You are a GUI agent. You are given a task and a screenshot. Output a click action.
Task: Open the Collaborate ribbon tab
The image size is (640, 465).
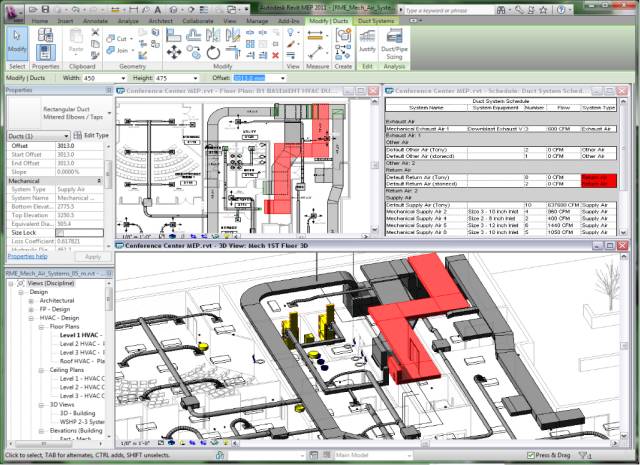click(x=198, y=21)
